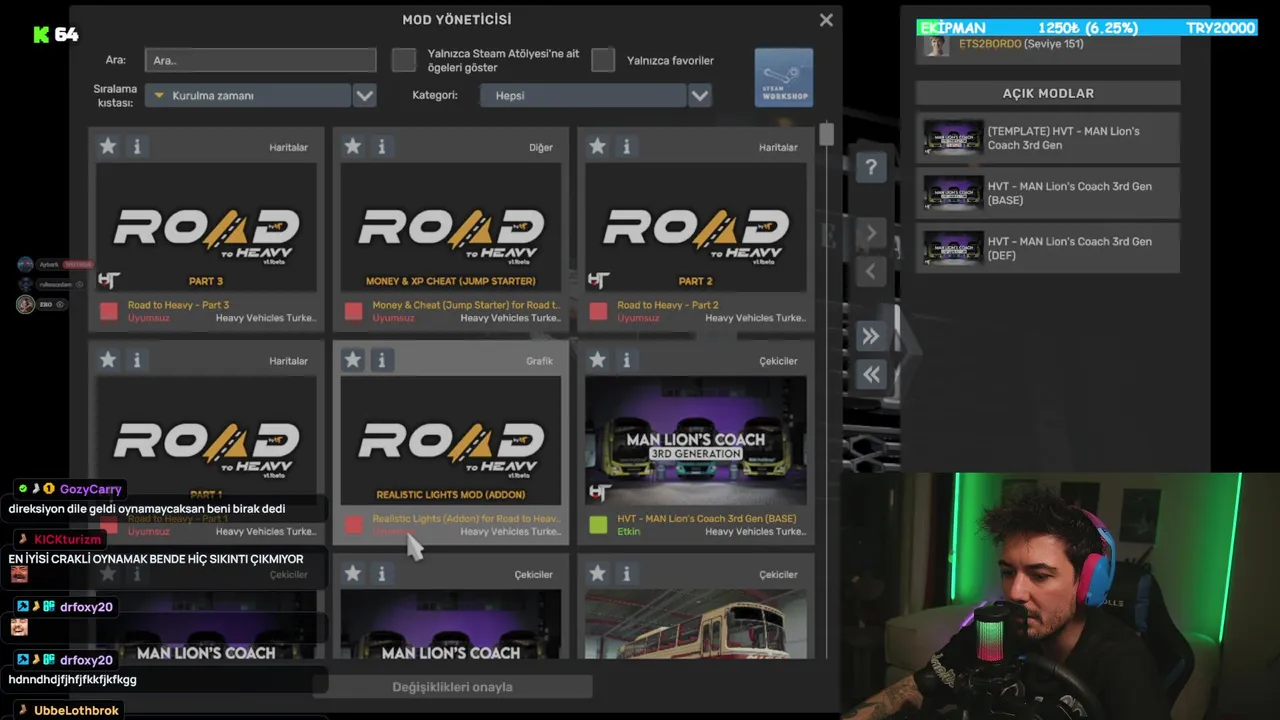Select active mod 'MAN Lion's Coach 3rd Gen (DEF)'
The image size is (1280, 720).
coord(1048,248)
